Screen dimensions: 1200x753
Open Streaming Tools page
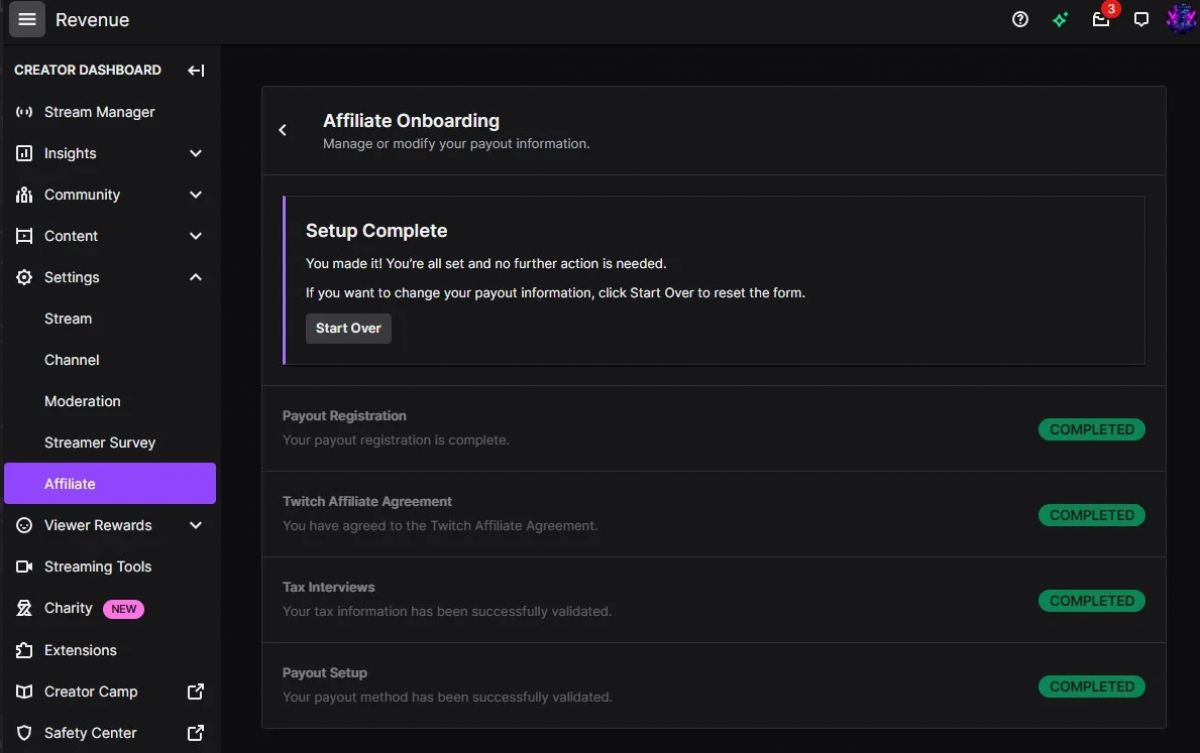110,566
